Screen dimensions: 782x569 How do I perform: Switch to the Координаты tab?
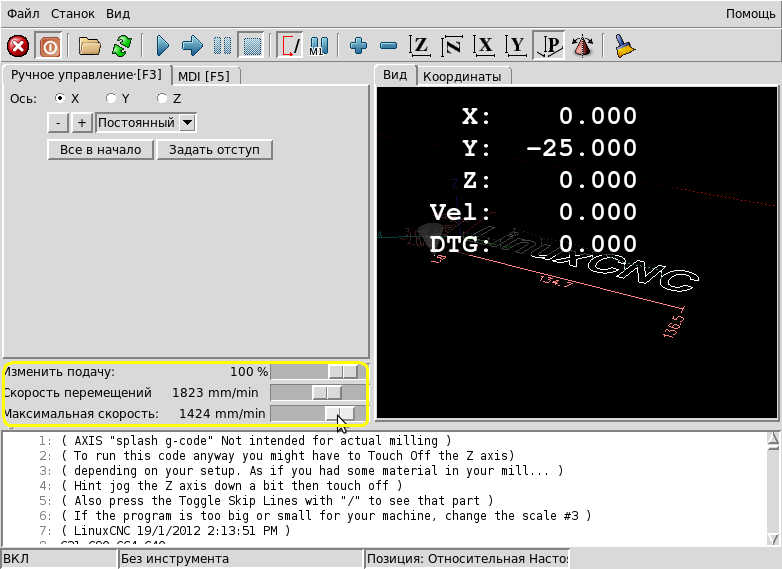(462, 76)
